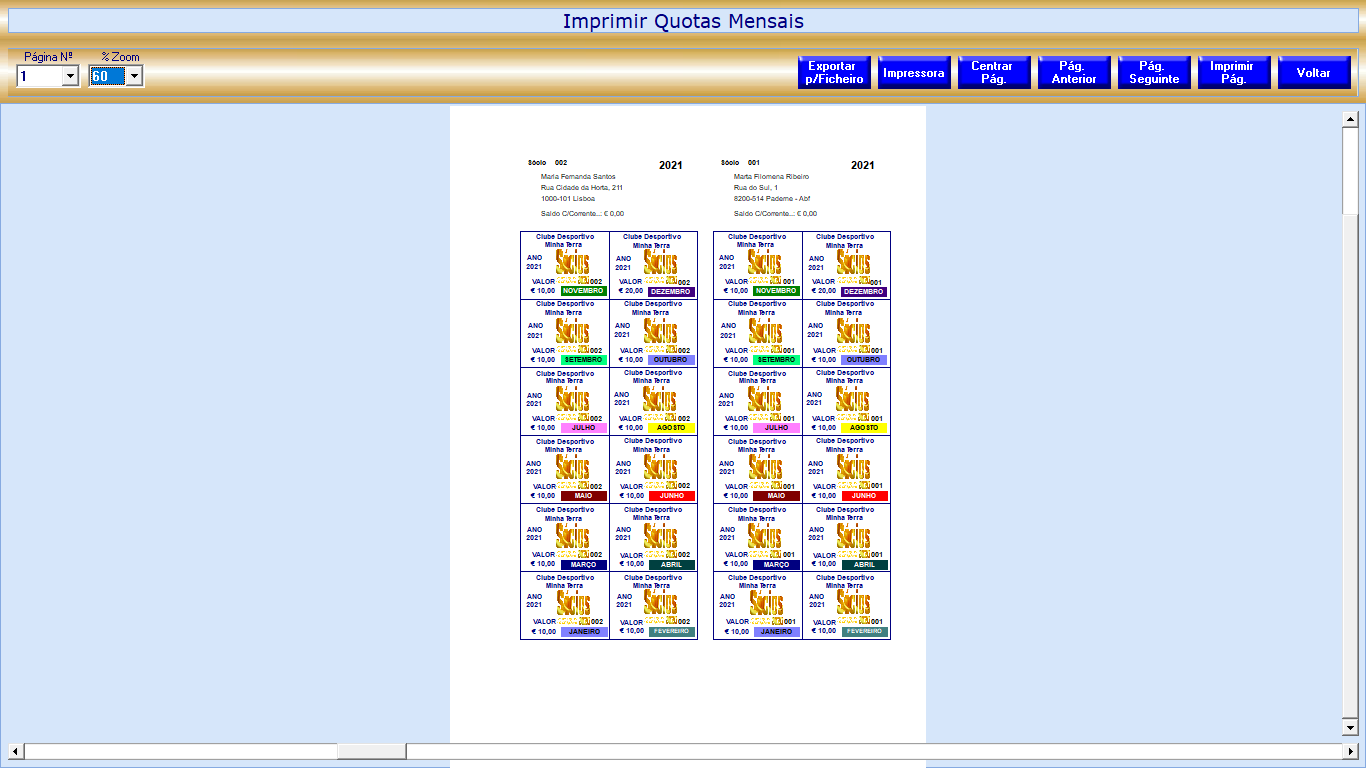1366x768 pixels.
Task: Select the zoom value field showing 60
Action: pos(106,77)
